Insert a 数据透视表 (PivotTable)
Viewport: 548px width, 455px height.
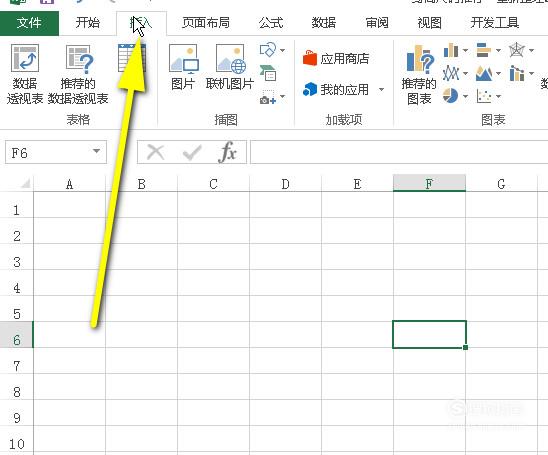point(24,74)
